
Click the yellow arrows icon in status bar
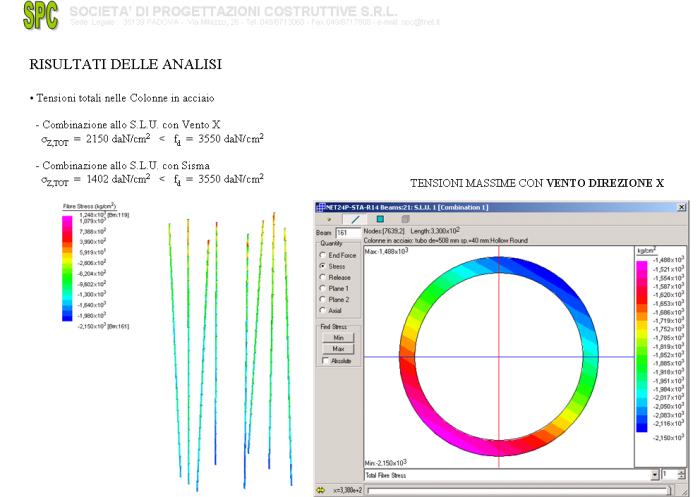tap(320, 490)
